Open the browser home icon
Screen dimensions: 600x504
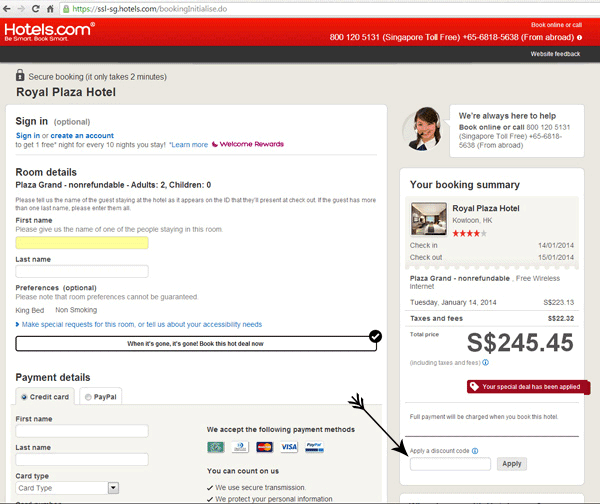[x=50, y=8]
